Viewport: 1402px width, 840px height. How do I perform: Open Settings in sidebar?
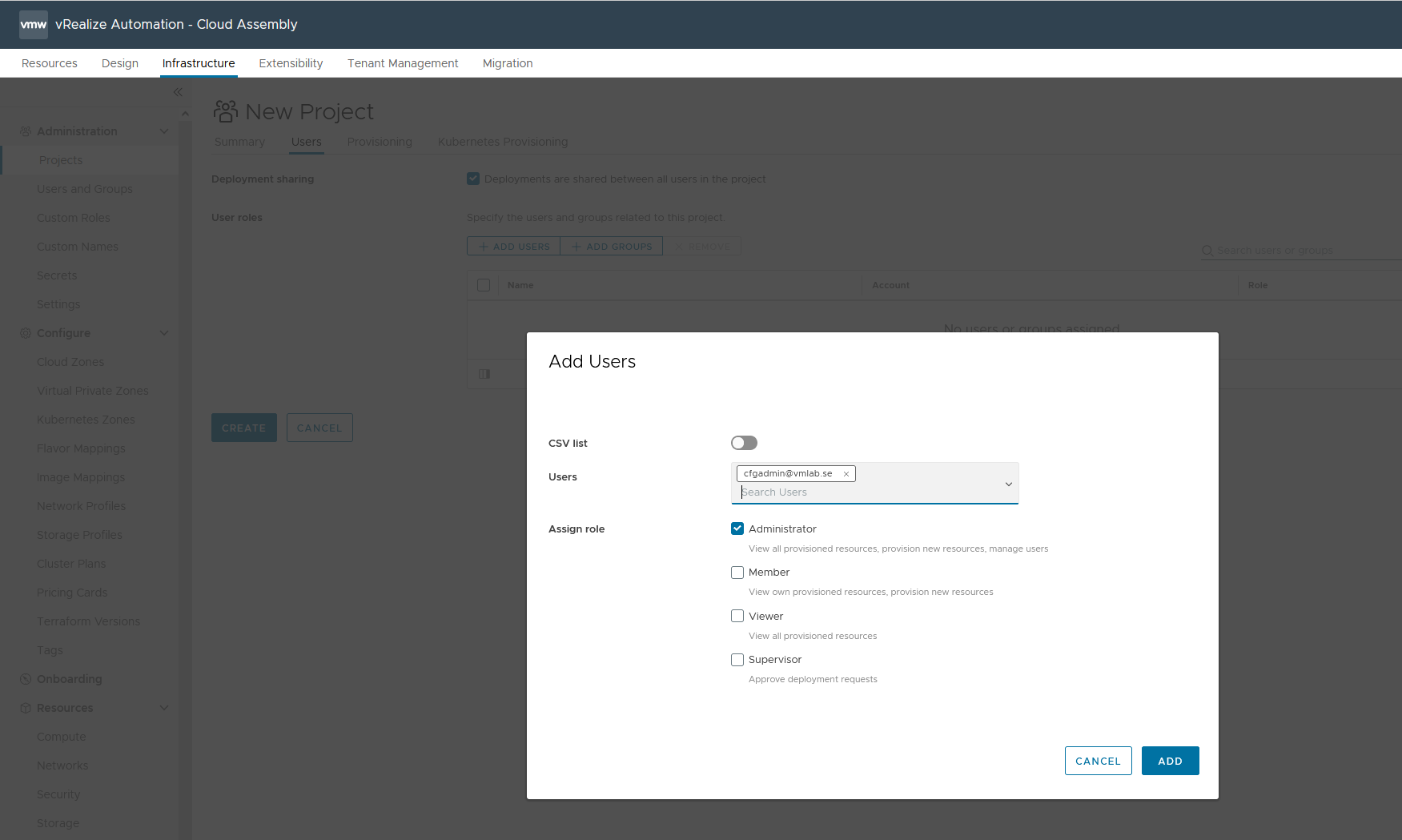[x=58, y=304]
